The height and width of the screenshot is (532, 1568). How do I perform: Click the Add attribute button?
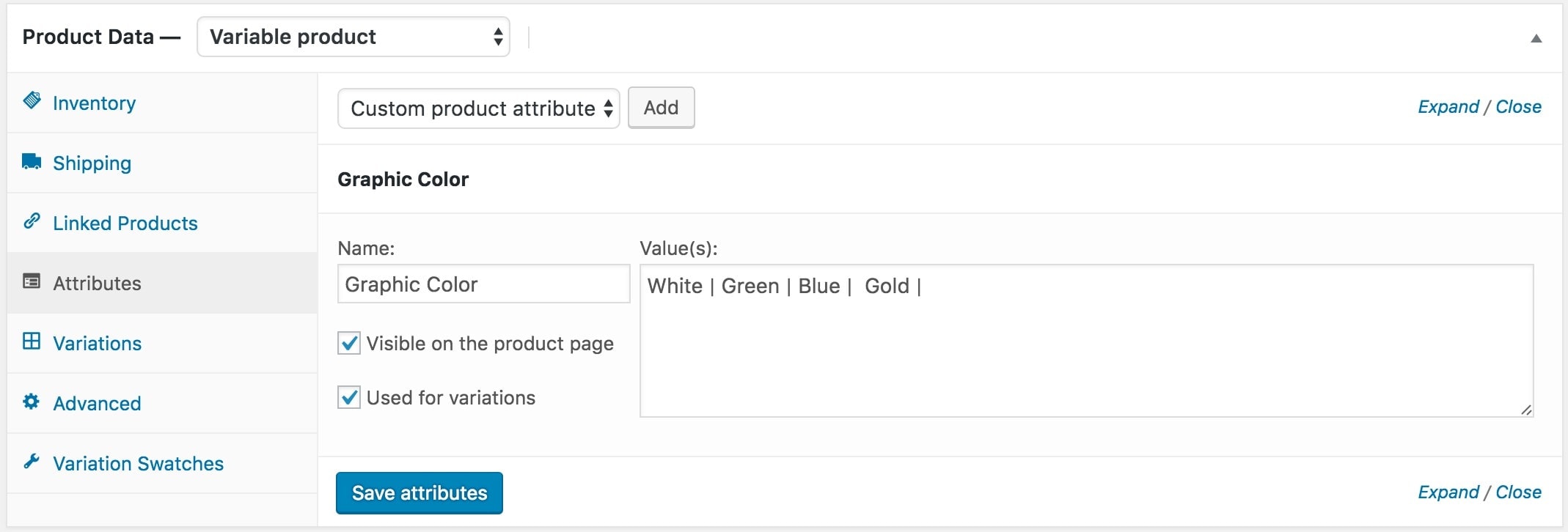click(661, 108)
